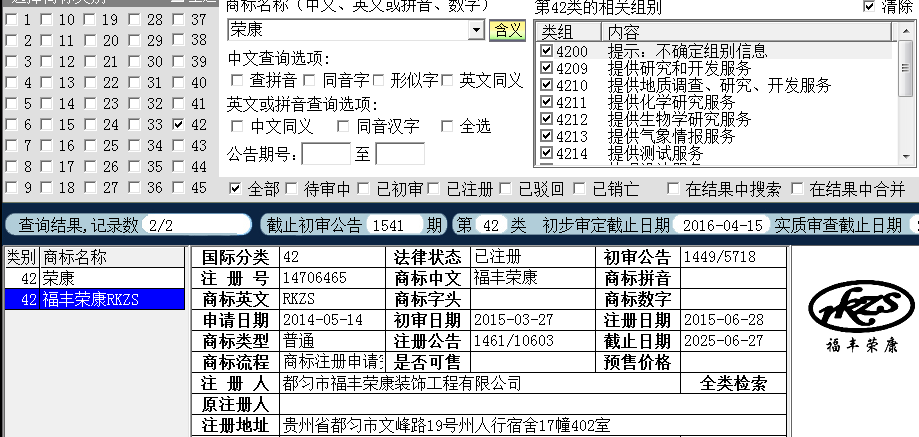Enable the 形似字 option
Image resolution: width=919 pixels, height=437 pixels.
[x=379, y=80]
